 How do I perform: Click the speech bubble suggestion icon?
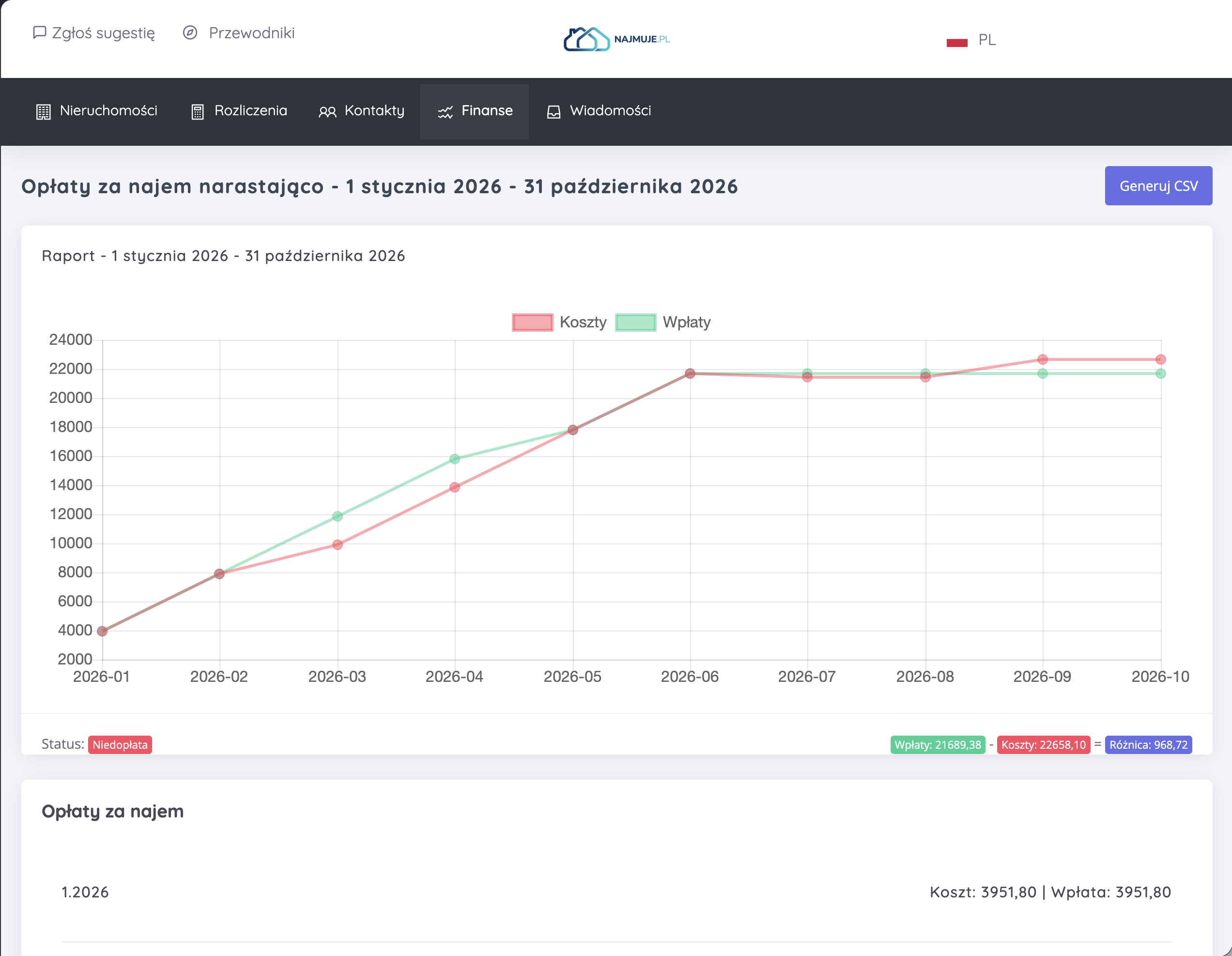(x=40, y=33)
